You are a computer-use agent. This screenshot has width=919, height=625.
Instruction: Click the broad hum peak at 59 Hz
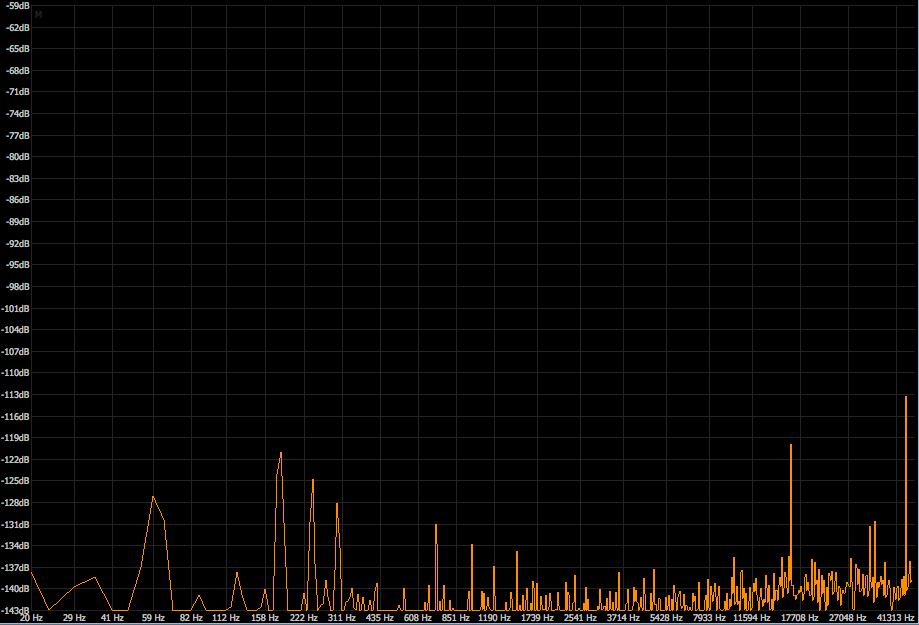[x=153, y=497]
